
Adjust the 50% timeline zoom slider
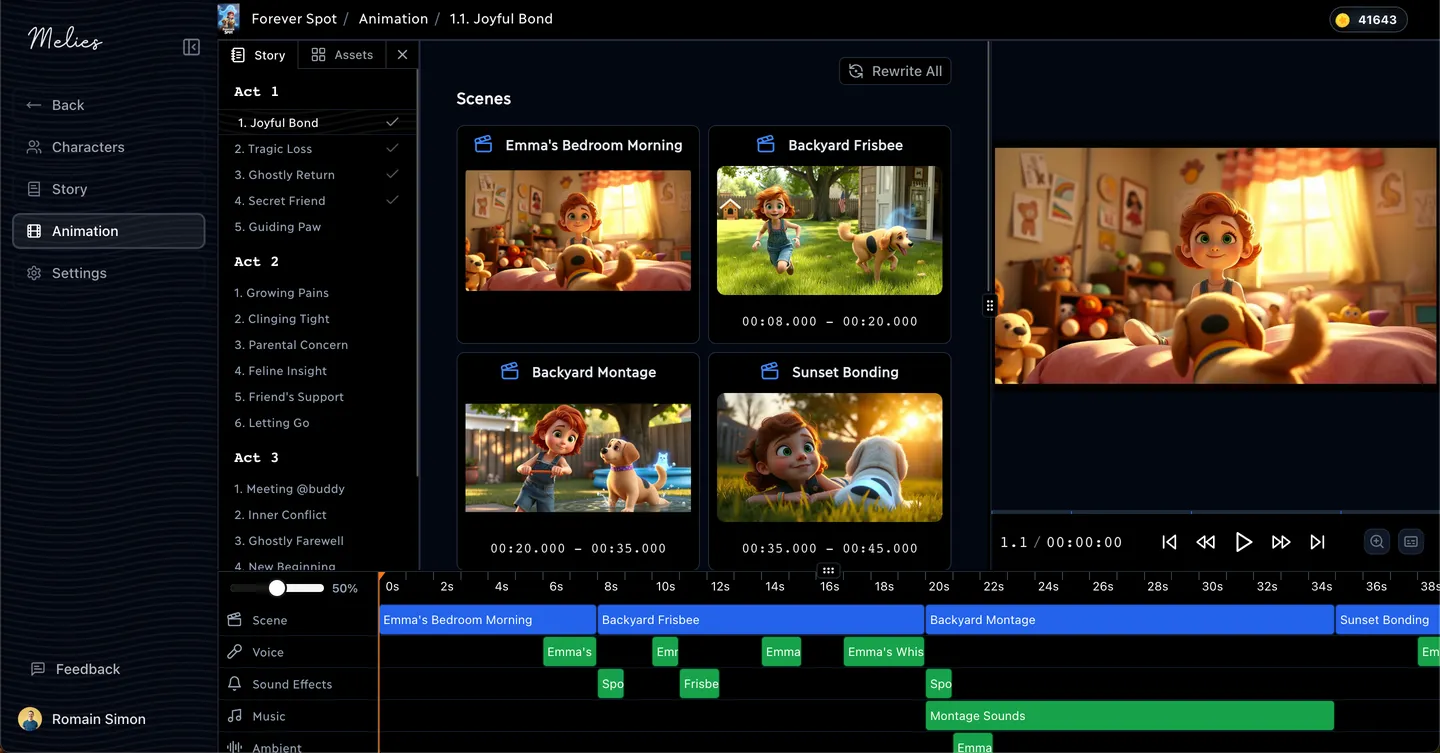click(x=277, y=588)
